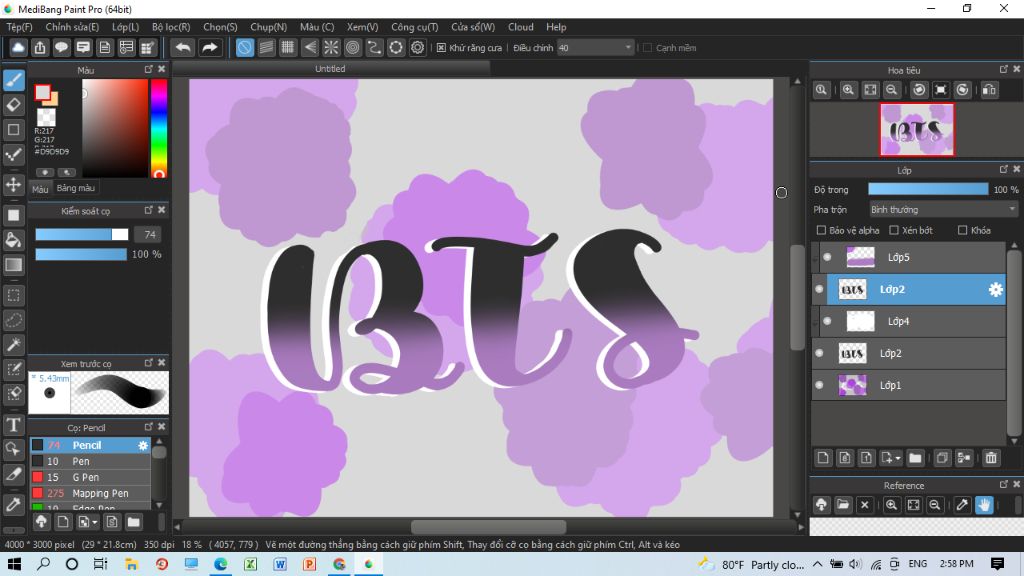Select the Pen brush in list
Screen dimensions: 1024x576
(x=90, y=461)
